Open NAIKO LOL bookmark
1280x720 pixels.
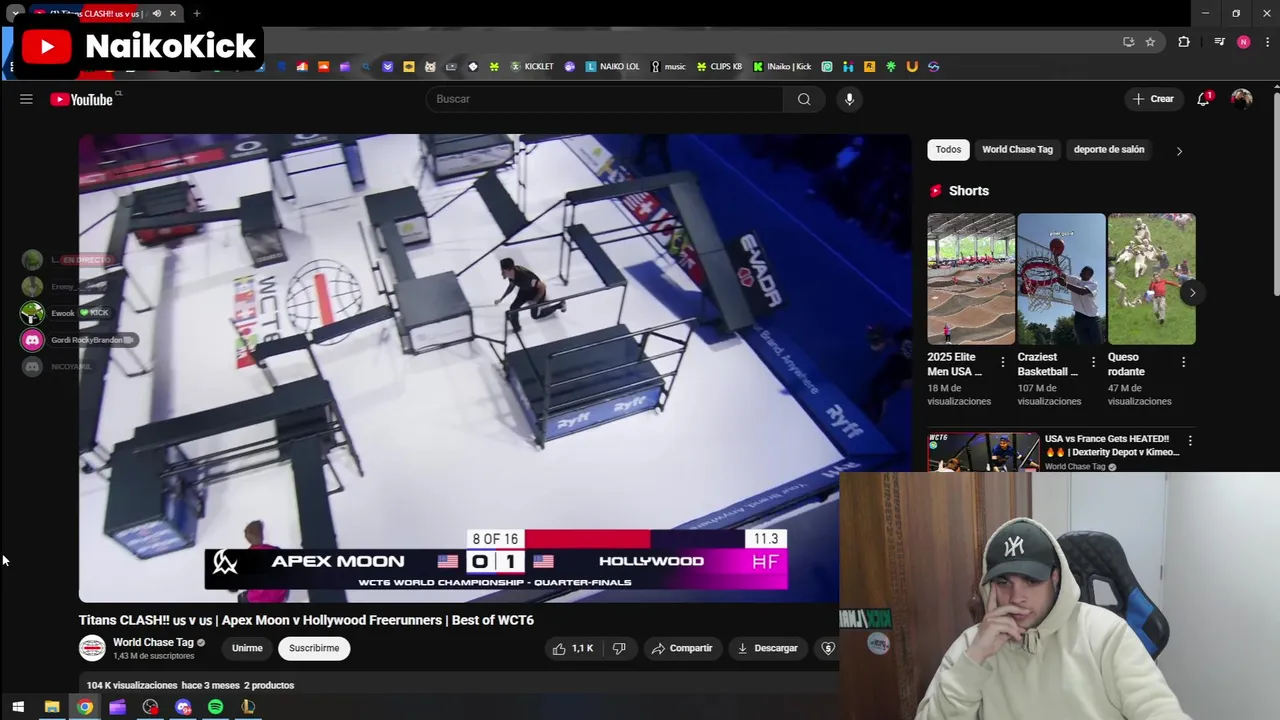612,67
